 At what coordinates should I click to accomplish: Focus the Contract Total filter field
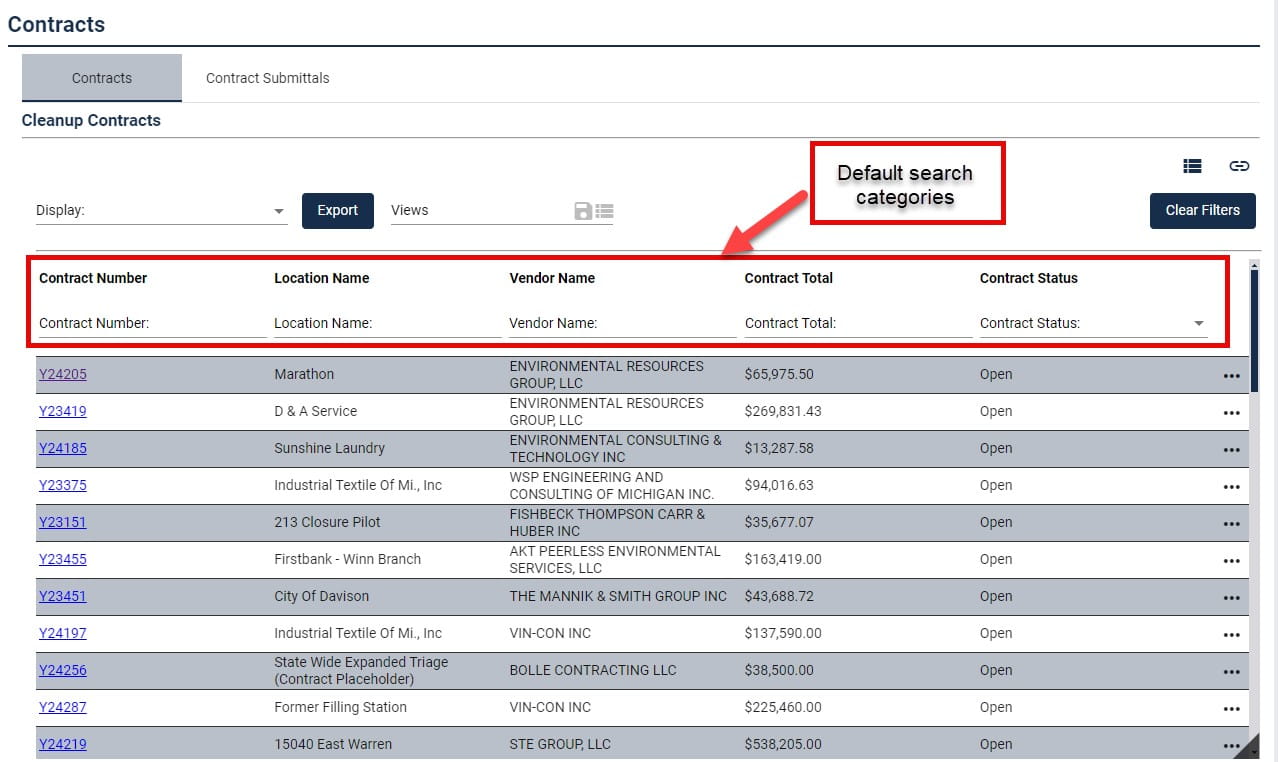point(858,323)
